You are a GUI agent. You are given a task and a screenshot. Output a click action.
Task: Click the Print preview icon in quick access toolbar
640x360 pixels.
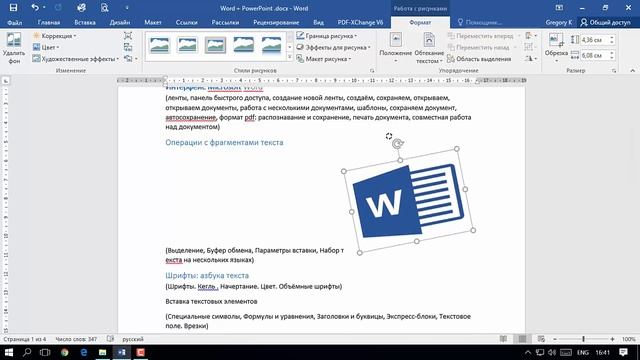point(104,8)
